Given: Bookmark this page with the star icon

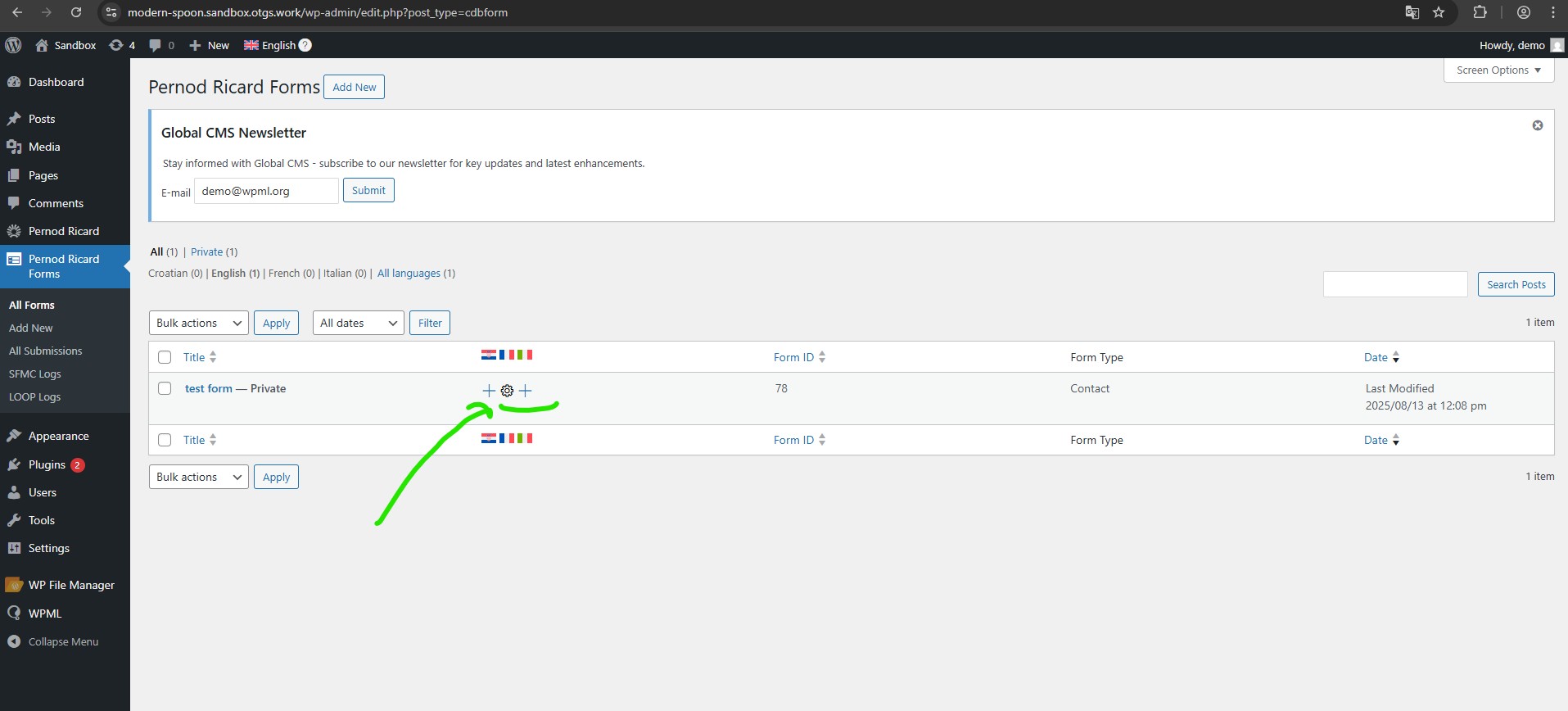Looking at the screenshot, I should [x=1439, y=12].
